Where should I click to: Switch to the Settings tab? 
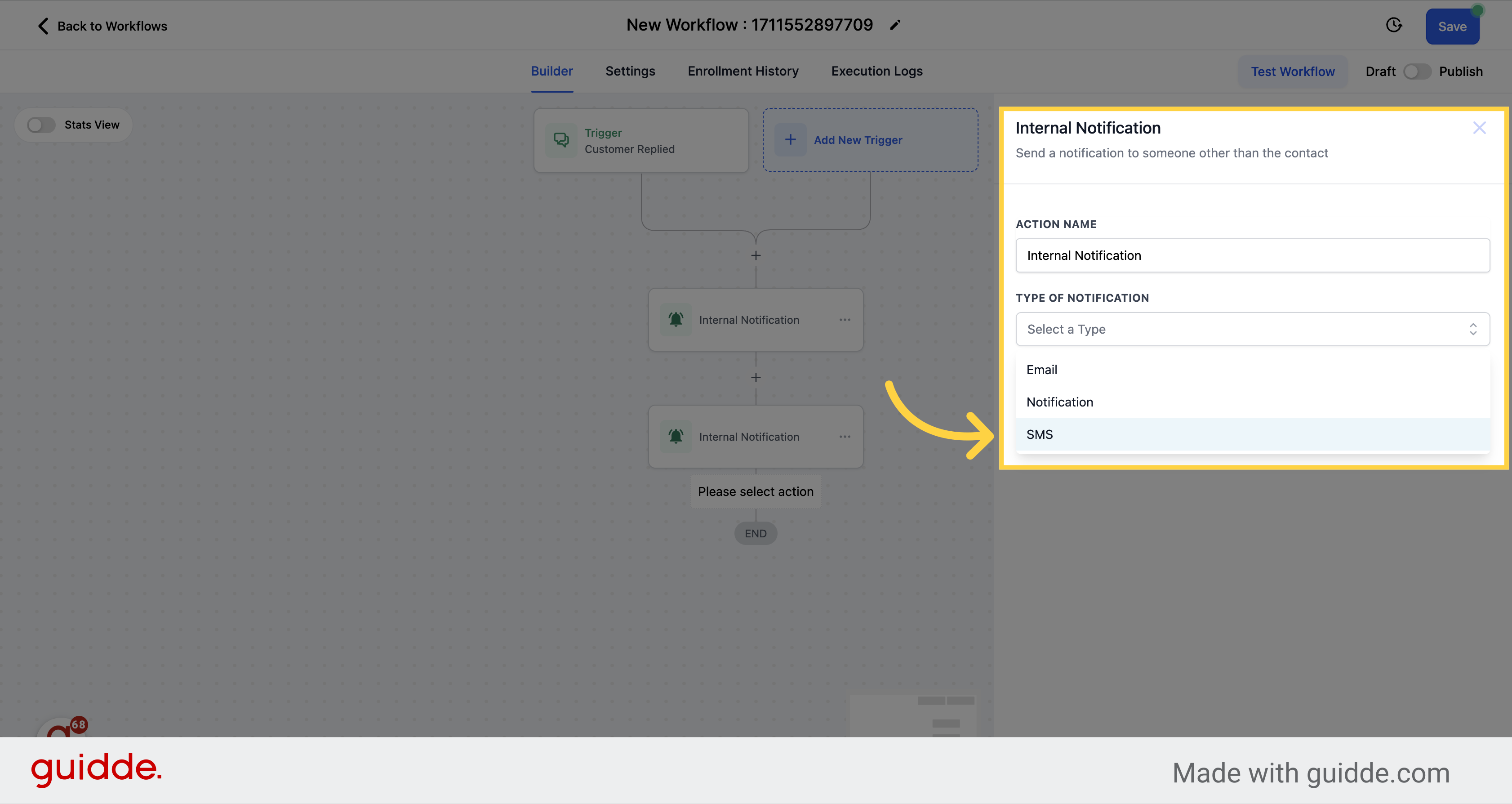tap(630, 71)
